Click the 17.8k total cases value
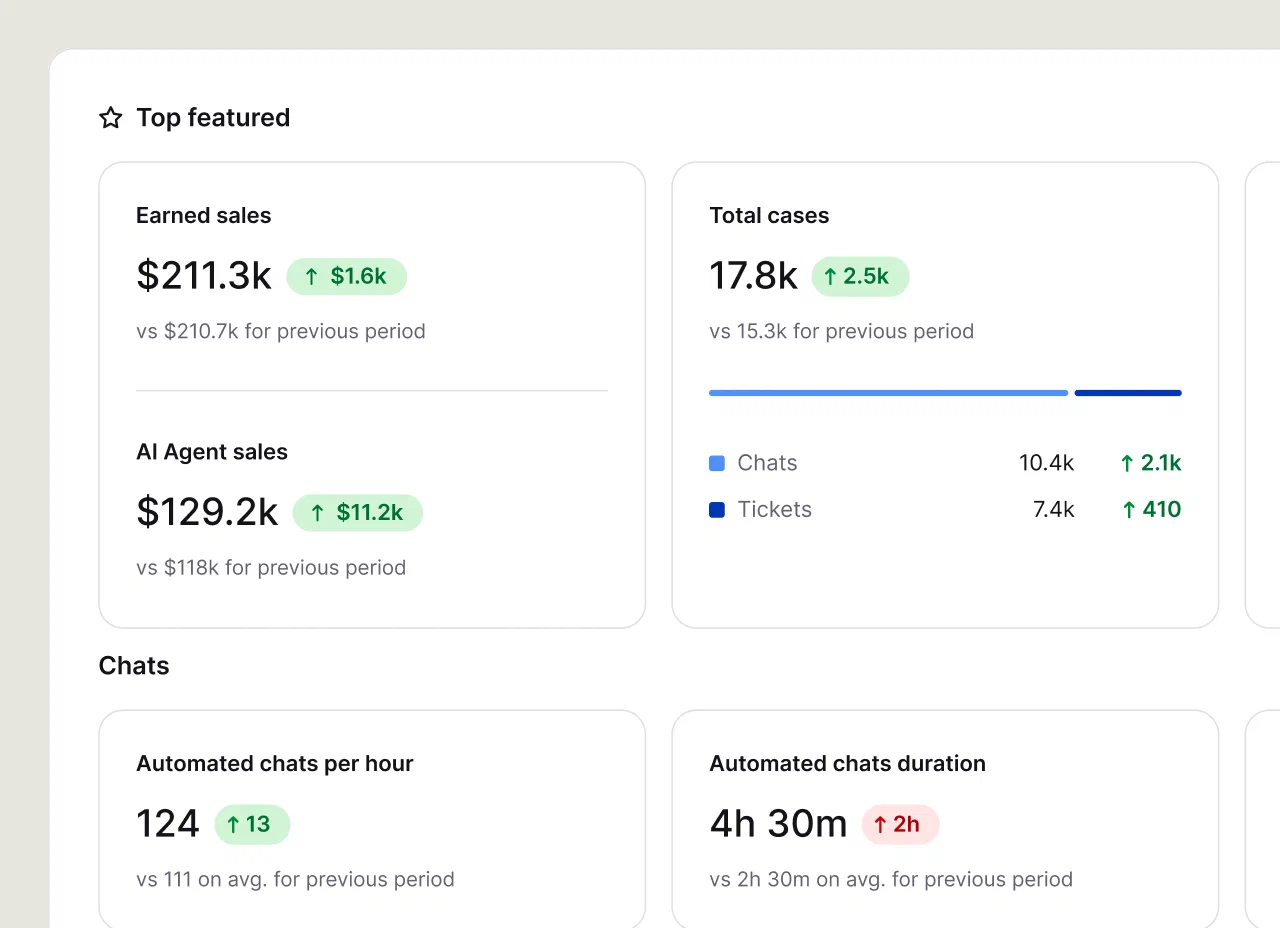This screenshot has height=928, width=1280. point(753,275)
